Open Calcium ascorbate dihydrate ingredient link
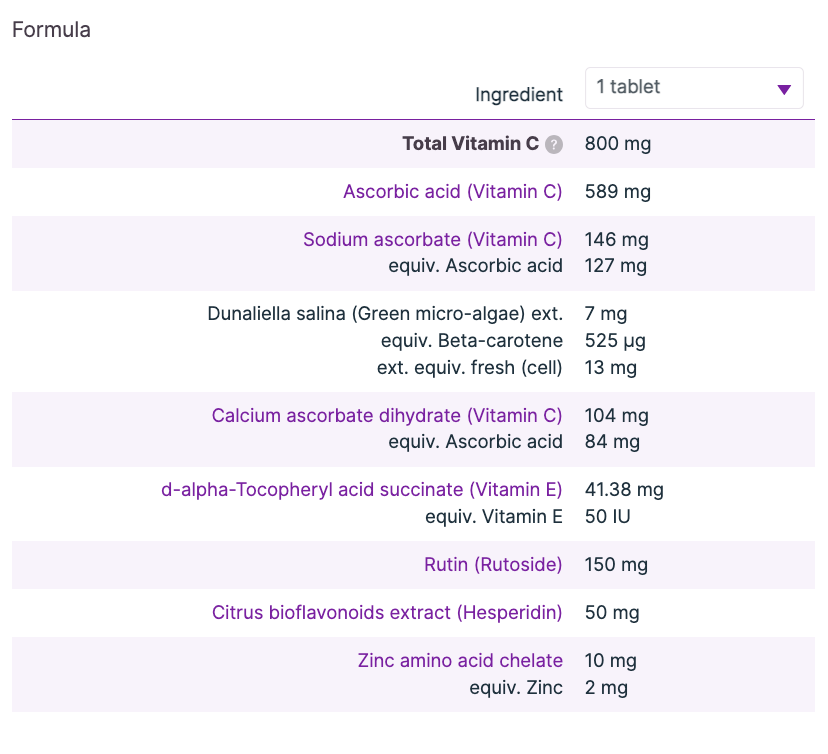Viewport: 828px width, 754px height. (387, 416)
